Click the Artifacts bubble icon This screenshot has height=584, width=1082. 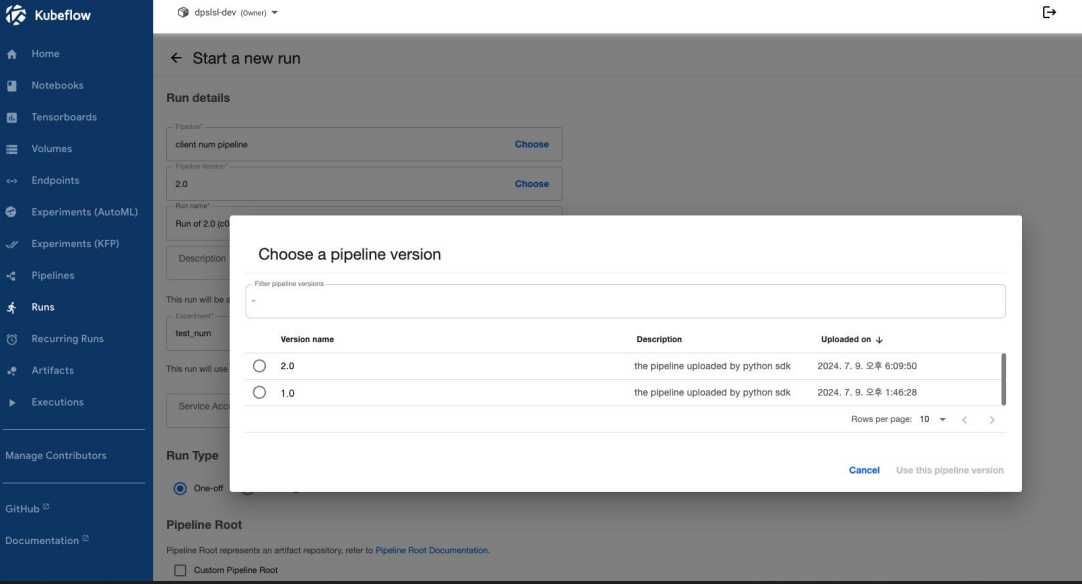12,371
